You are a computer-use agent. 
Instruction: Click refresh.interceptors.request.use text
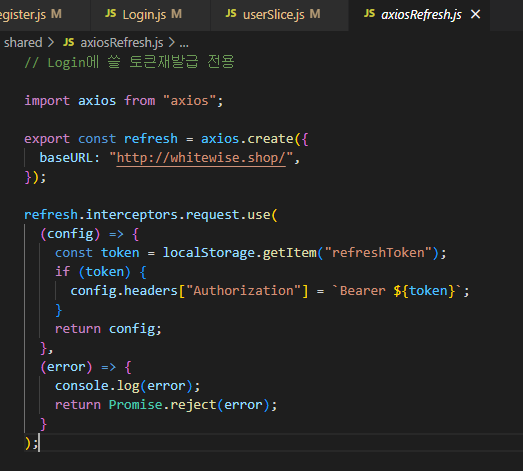point(147,215)
